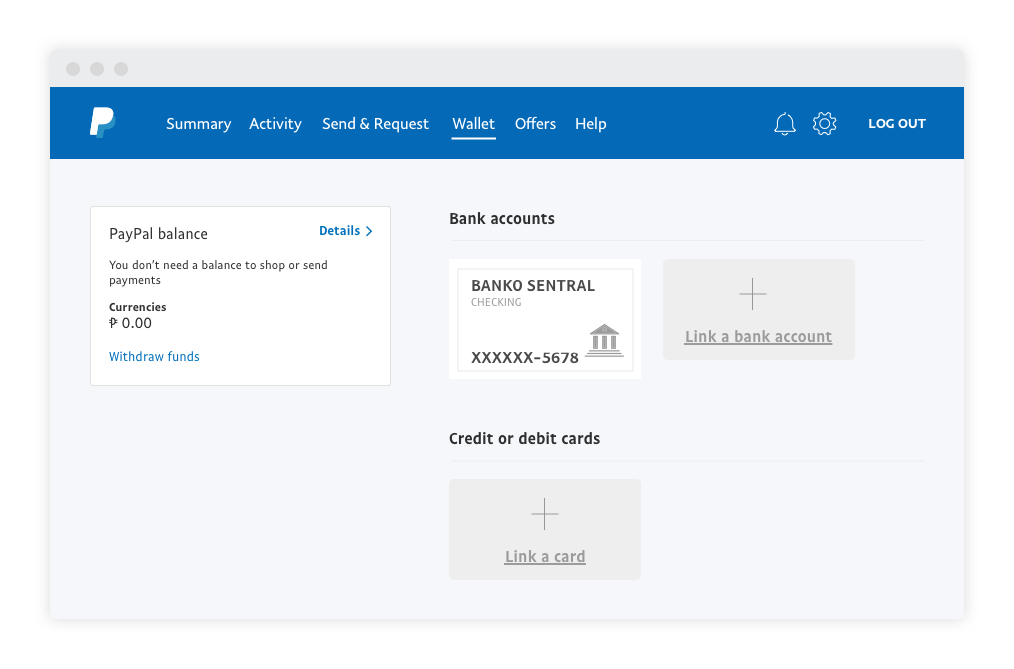This screenshot has height=669, width=1014.
Task: Click the plus icon above Link a bank account
Action: coord(752,294)
